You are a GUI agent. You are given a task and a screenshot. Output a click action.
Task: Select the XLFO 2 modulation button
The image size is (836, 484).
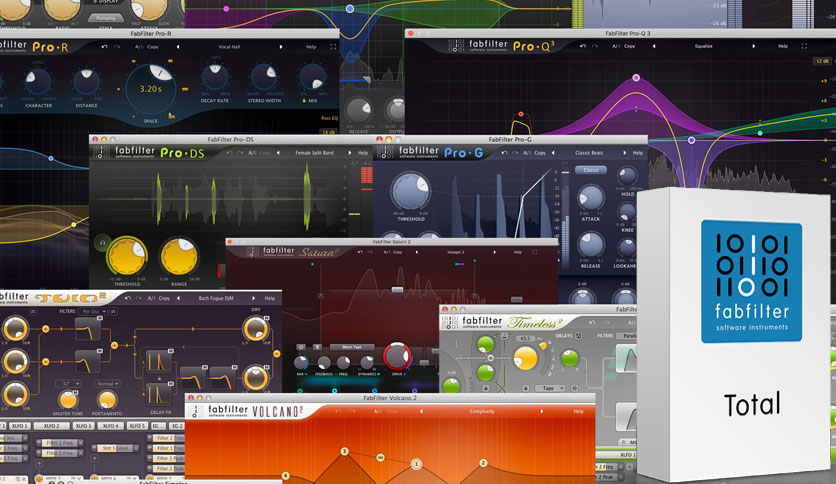click(52, 426)
